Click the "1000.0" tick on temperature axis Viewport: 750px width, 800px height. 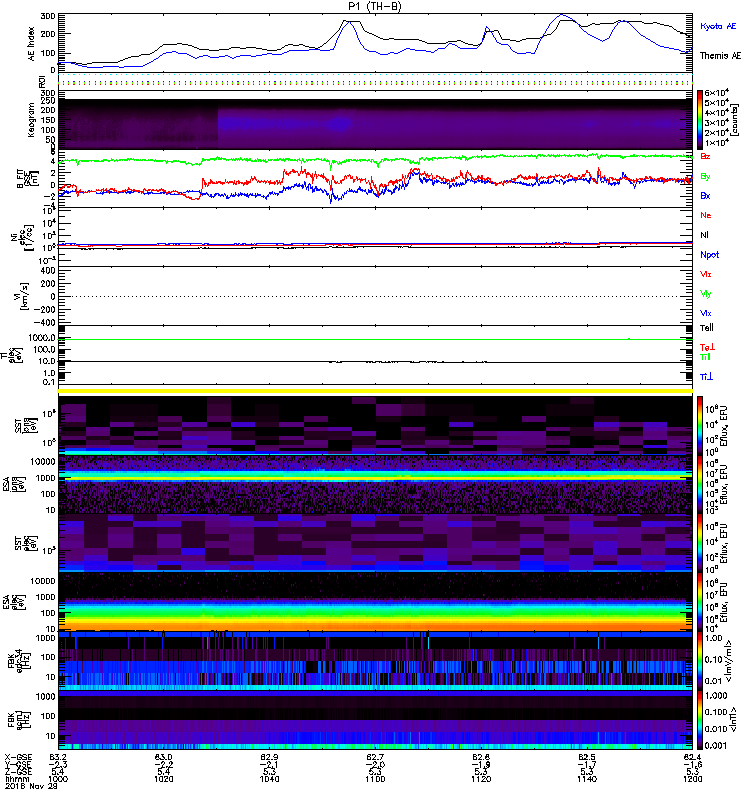click(x=42, y=338)
